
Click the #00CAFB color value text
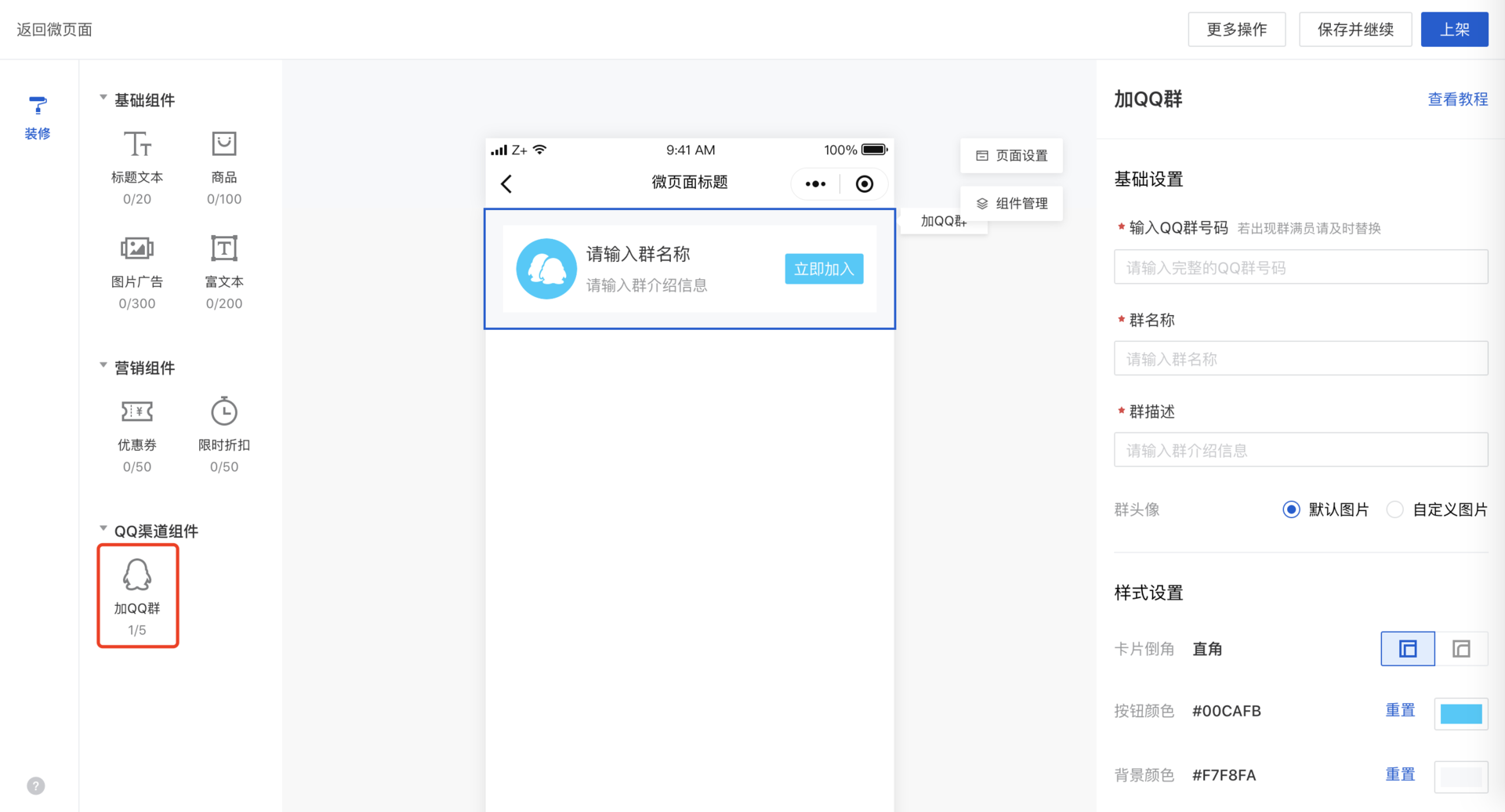[x=1227, y=711]
